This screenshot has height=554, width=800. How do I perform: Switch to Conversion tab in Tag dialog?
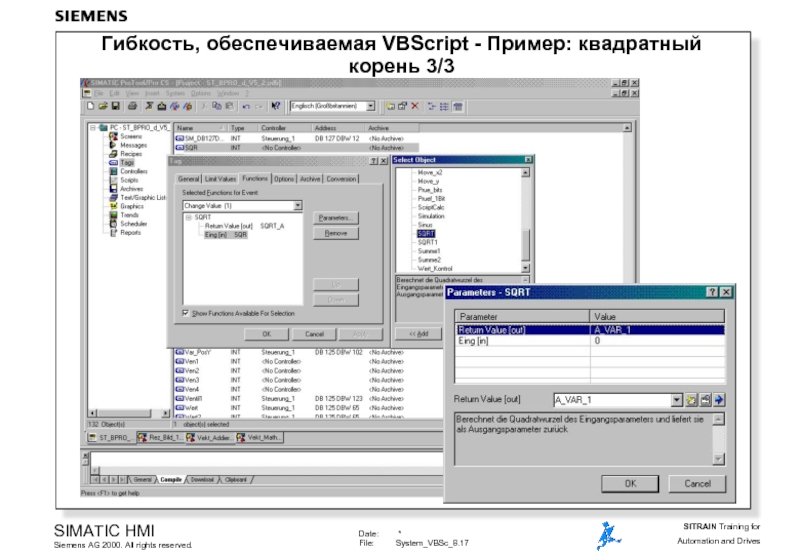(x=341, y=179)
